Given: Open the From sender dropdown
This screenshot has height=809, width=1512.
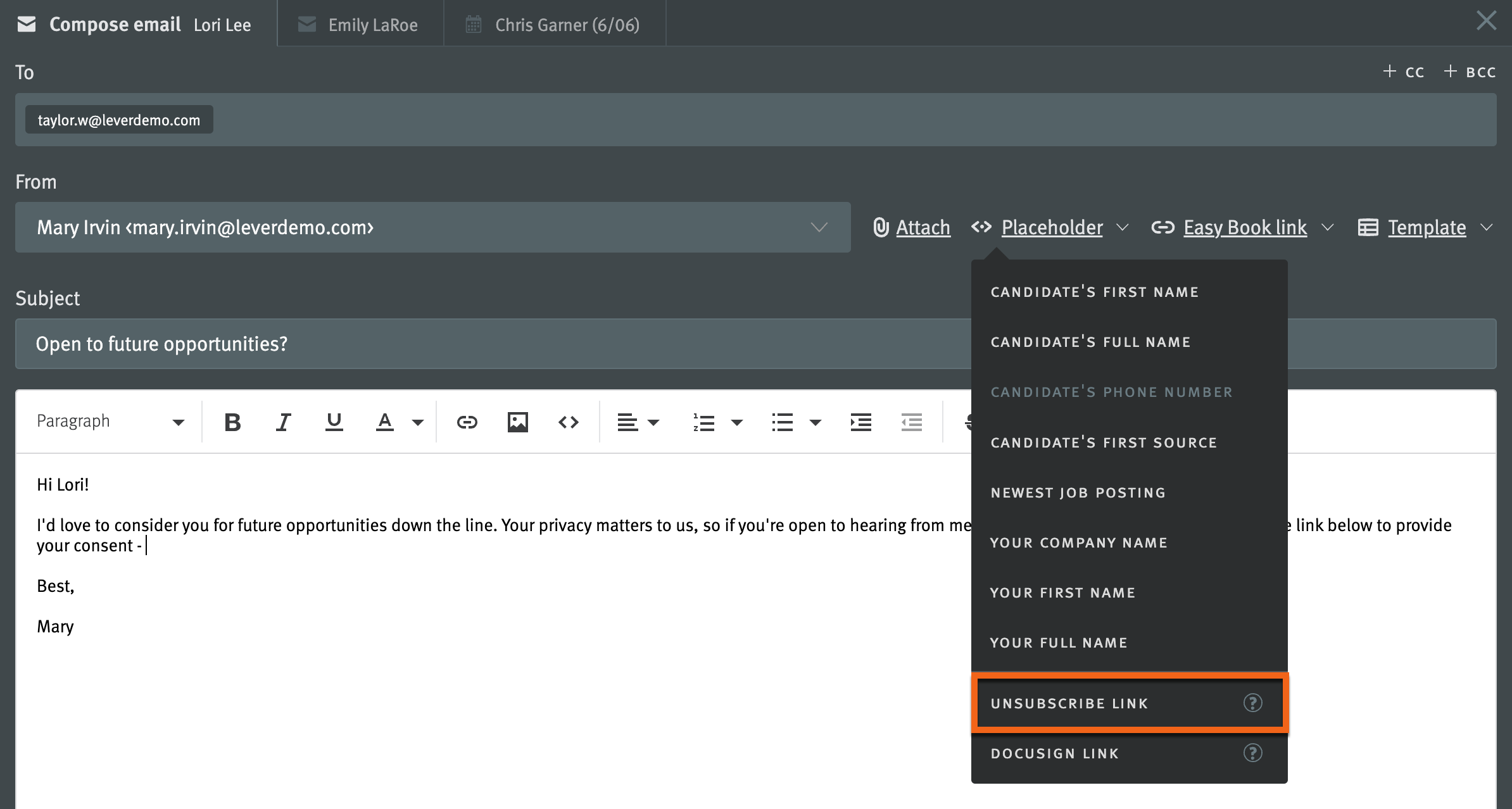Looking at the screenshot, I should (433, 227).
